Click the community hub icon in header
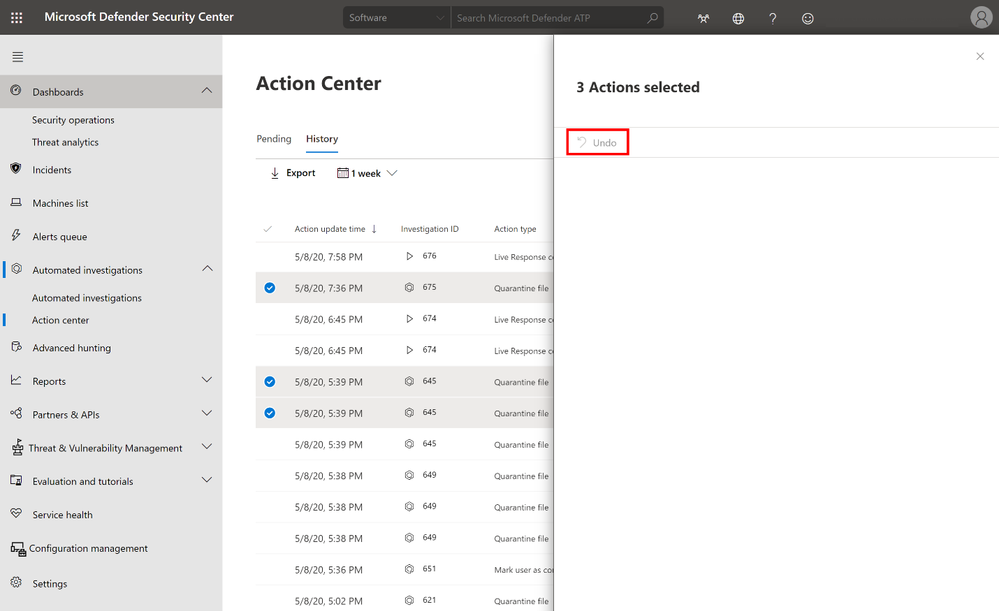 click(x=703, y=18)
